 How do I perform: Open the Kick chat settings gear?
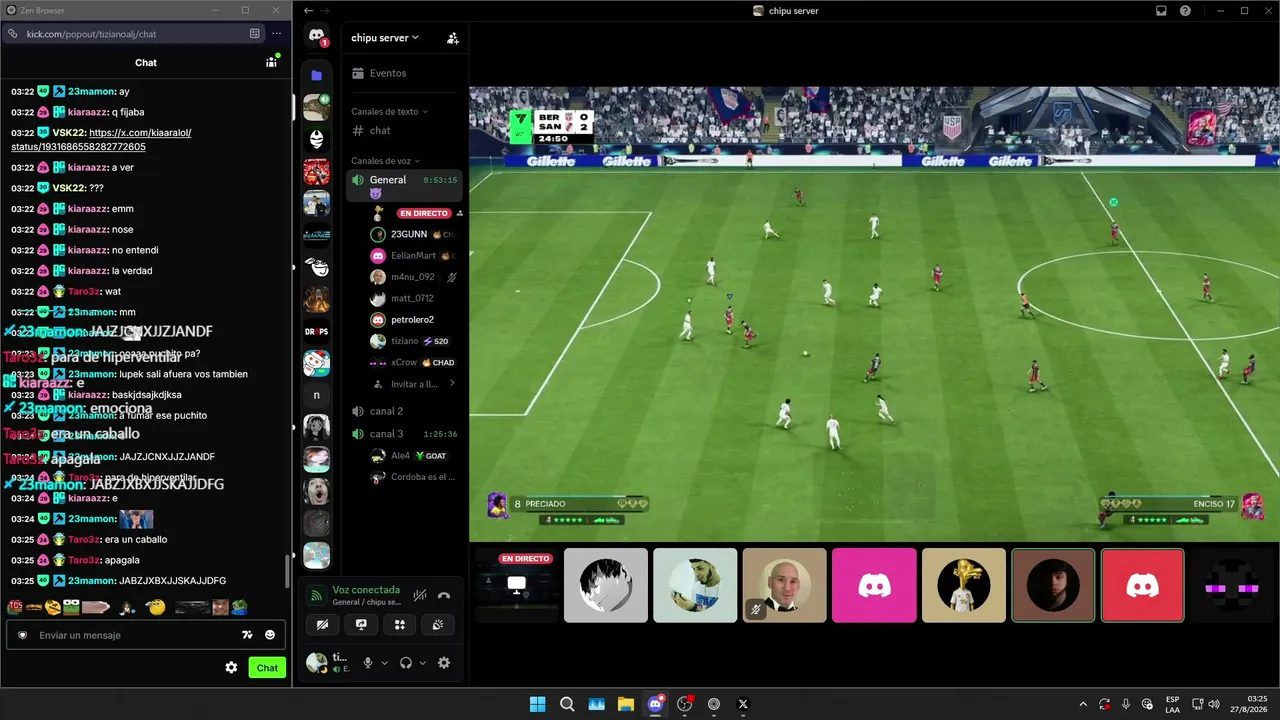(231, 668)
